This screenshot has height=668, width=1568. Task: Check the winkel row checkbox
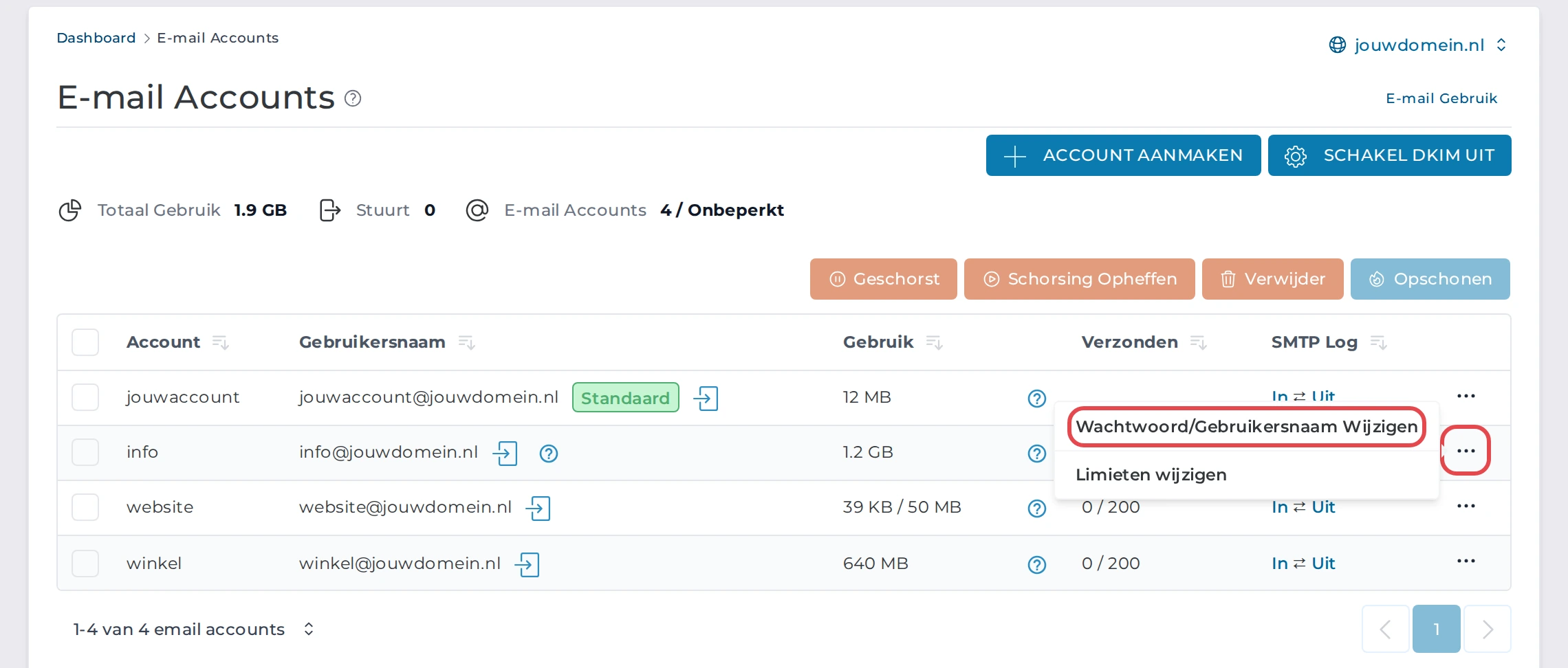click(85, 564)
